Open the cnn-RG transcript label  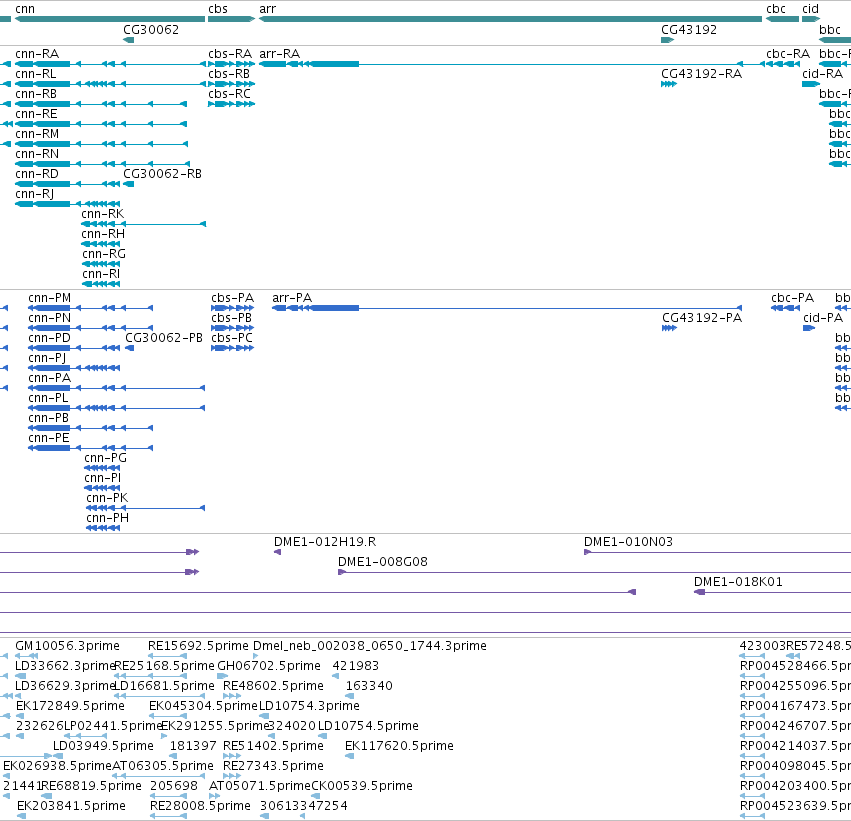click(x=104, y=254)
